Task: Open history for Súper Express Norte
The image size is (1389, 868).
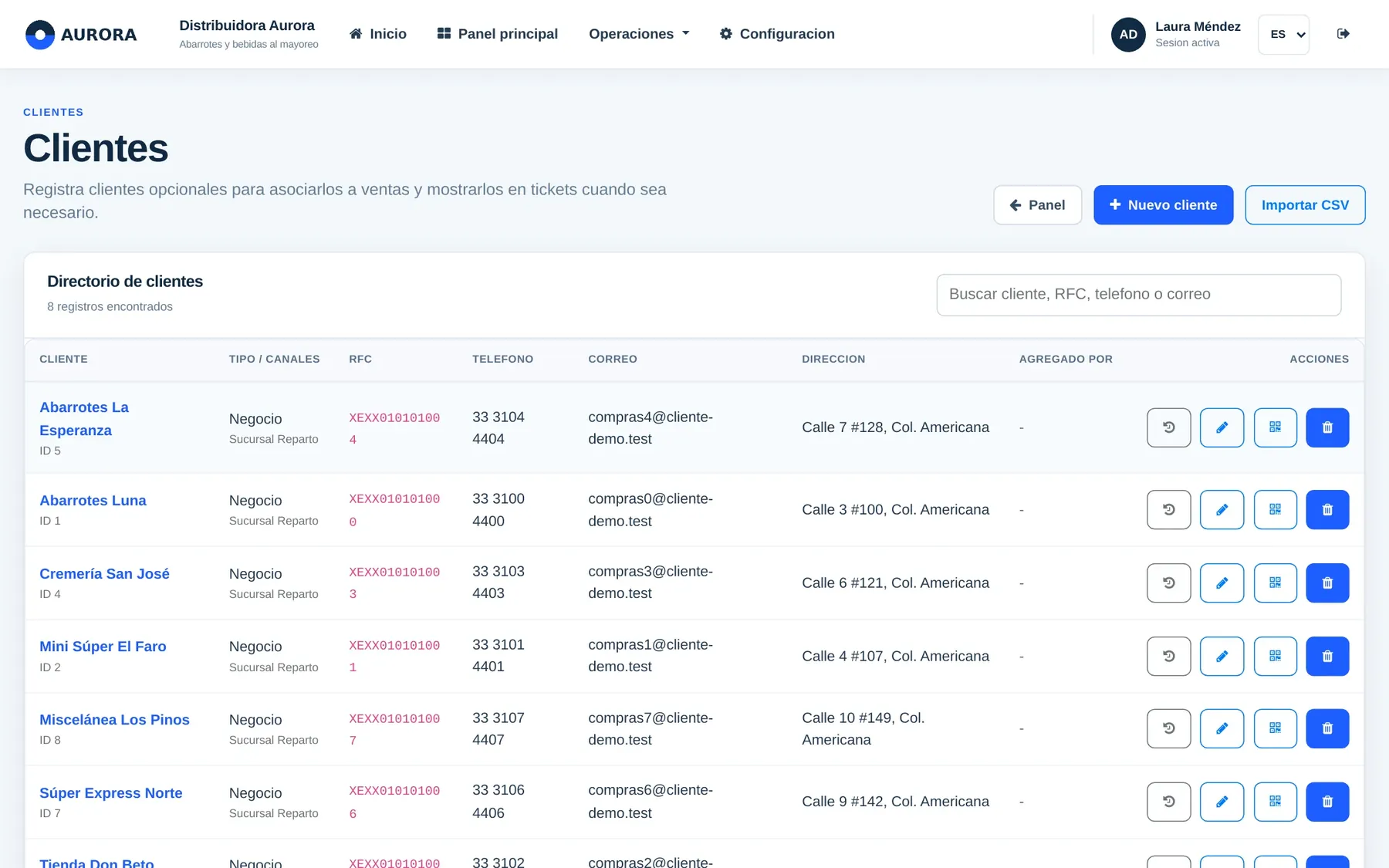Action: [x=1168, y=802]
